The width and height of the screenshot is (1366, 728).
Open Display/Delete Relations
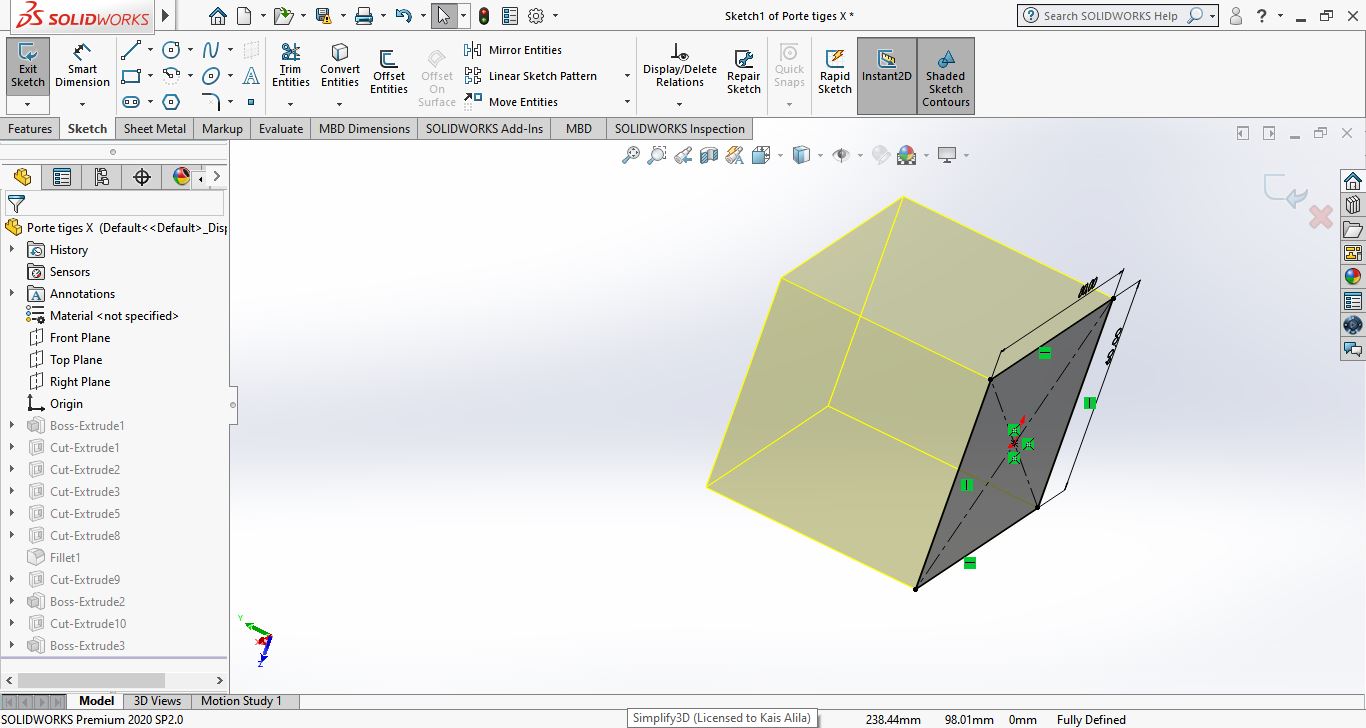(680, 65)
